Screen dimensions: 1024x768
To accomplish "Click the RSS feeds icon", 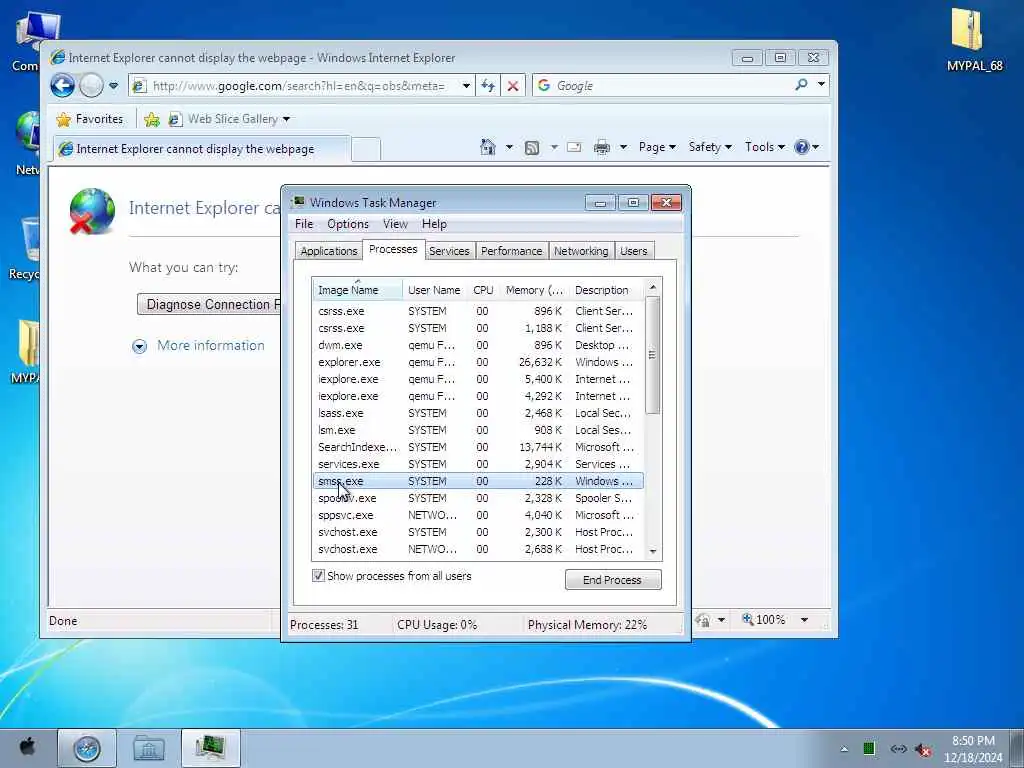I will click(532, 148).
